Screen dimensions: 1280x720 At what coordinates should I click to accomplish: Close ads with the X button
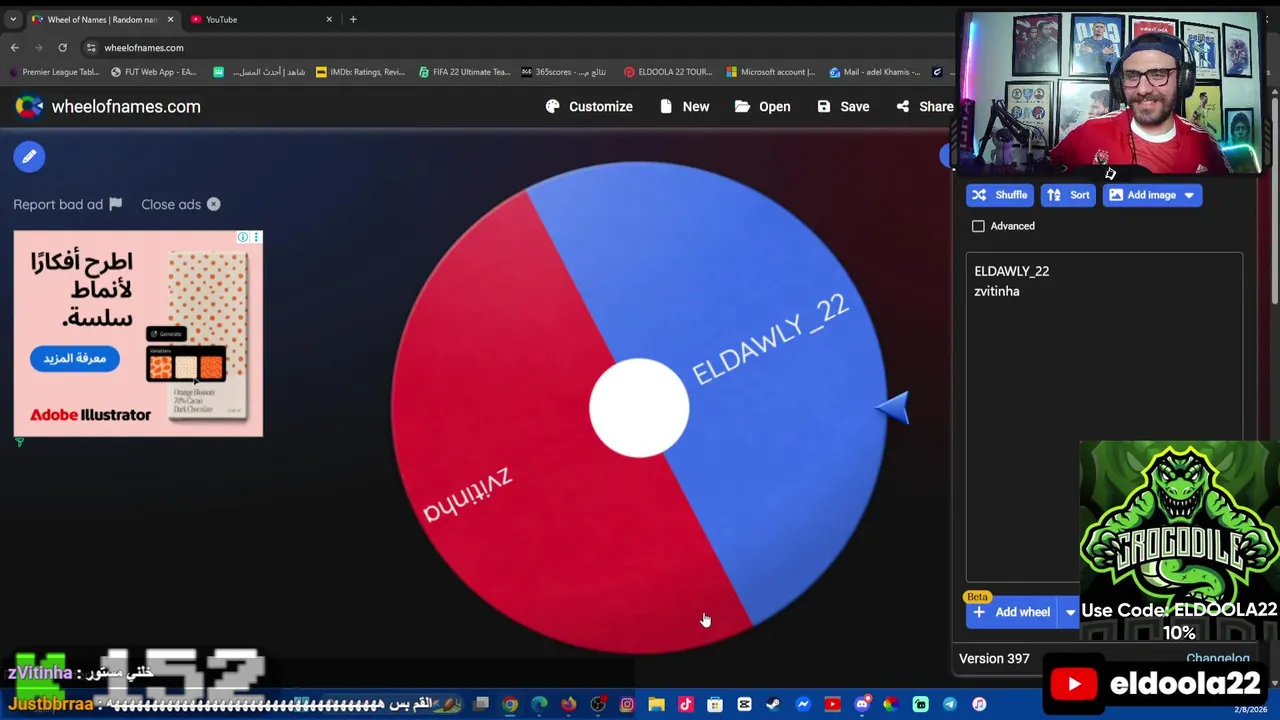tap(213, 204)
